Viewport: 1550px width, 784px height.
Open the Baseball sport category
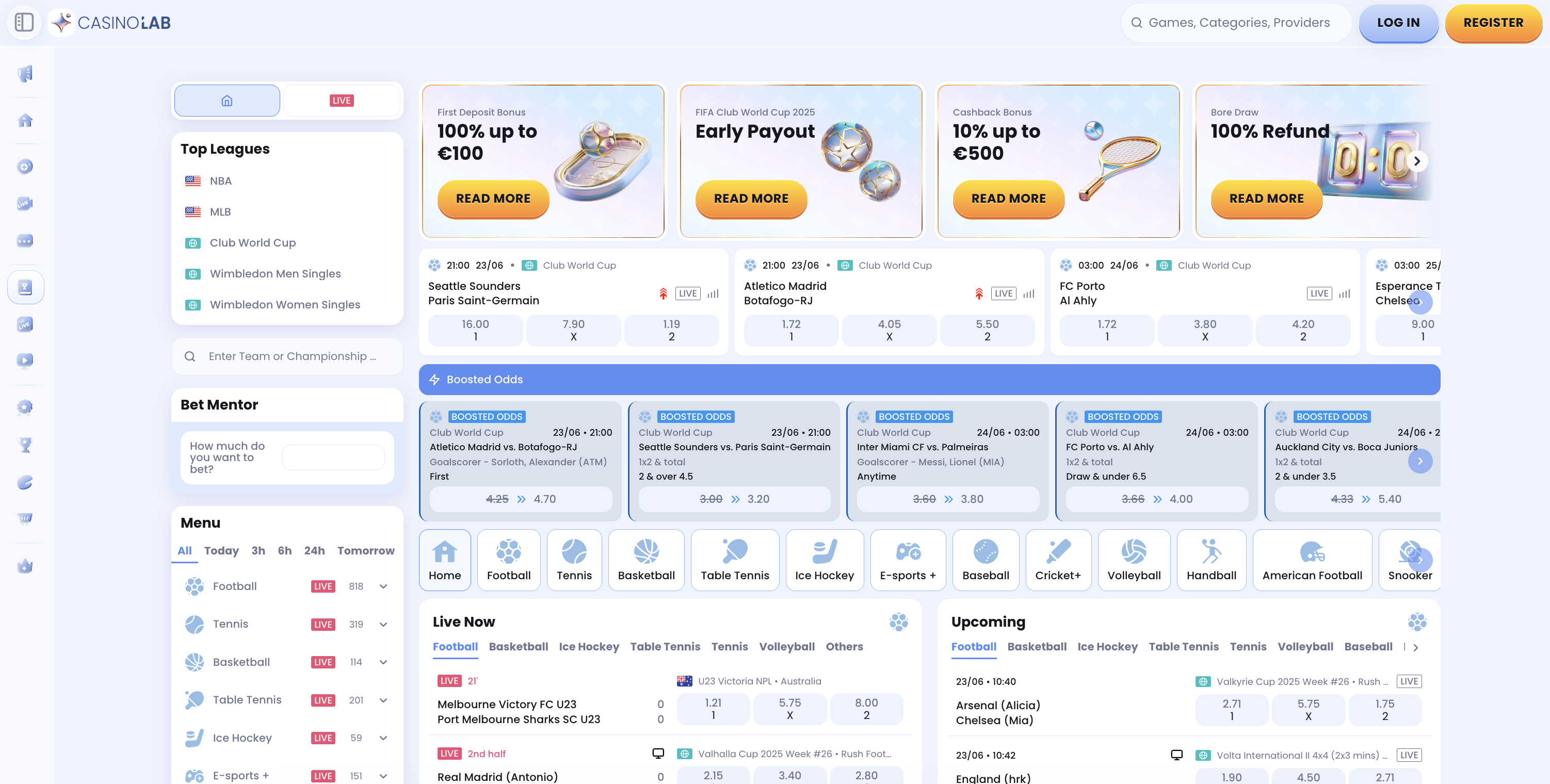click(x=985, y=560)
